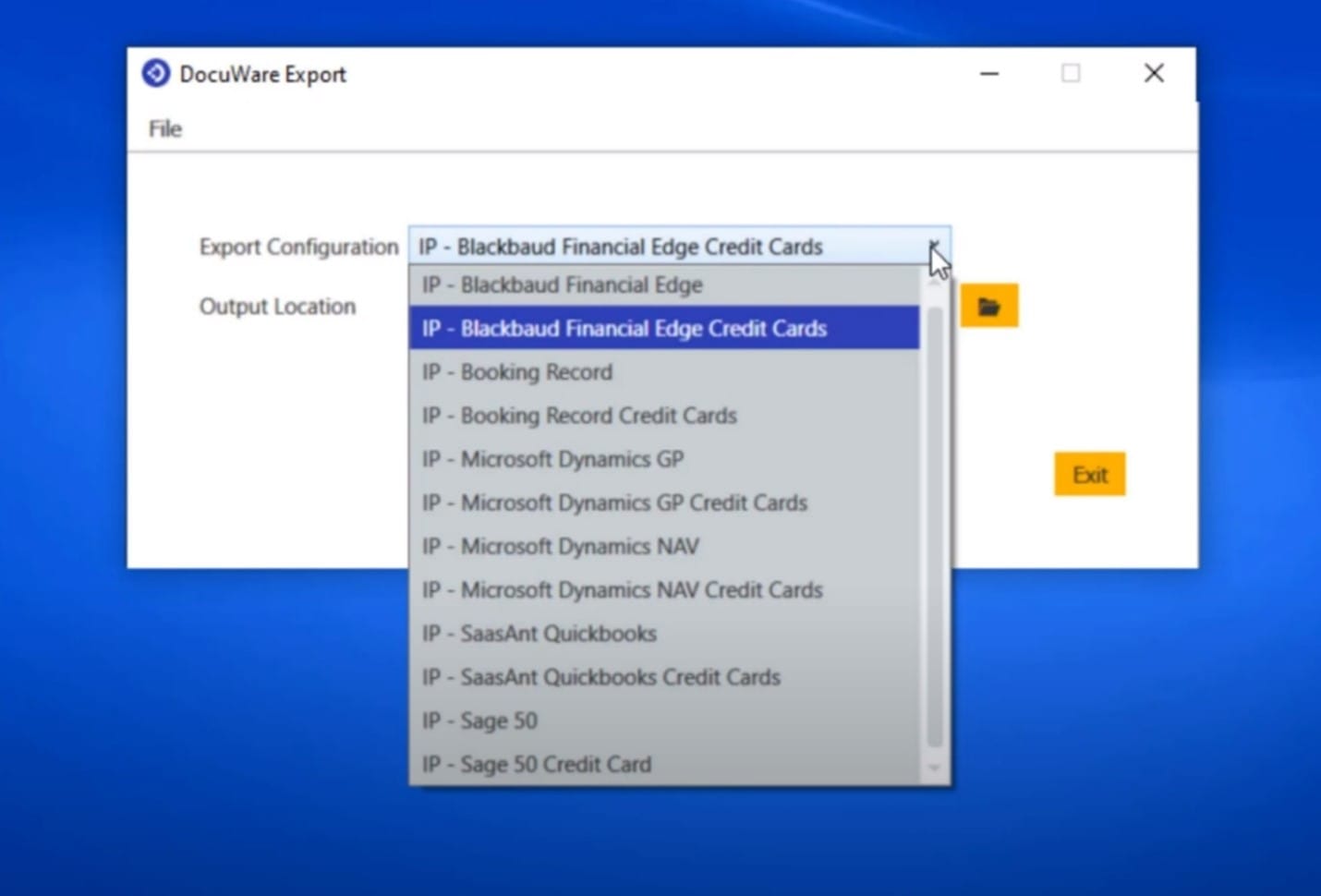
Task: Click the Exit button
Action: (x=1090, y=474)
